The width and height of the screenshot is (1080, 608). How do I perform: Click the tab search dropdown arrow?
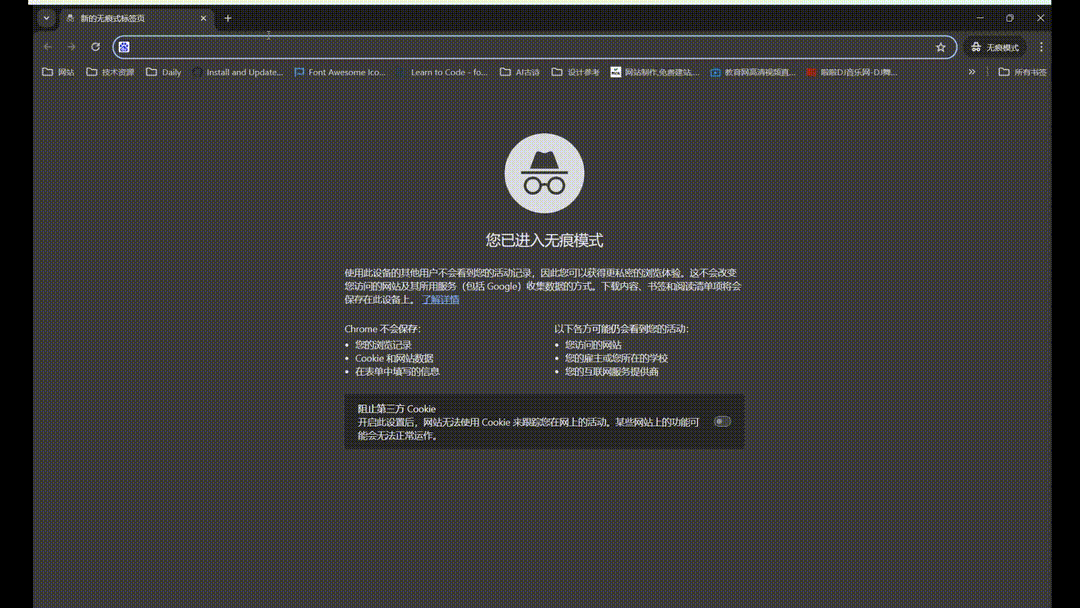(46, 19)
